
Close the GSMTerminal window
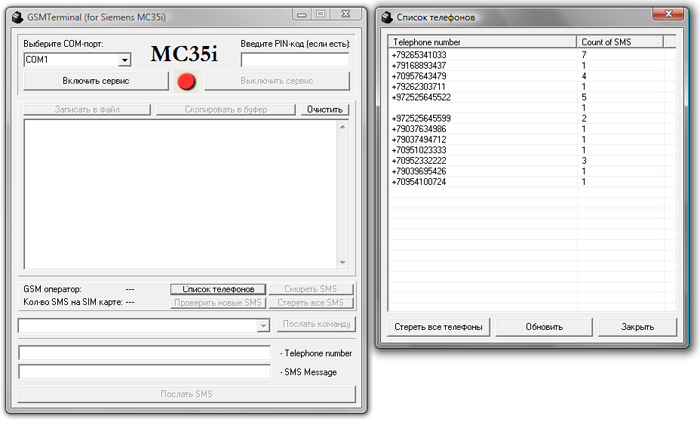(346, 14)
